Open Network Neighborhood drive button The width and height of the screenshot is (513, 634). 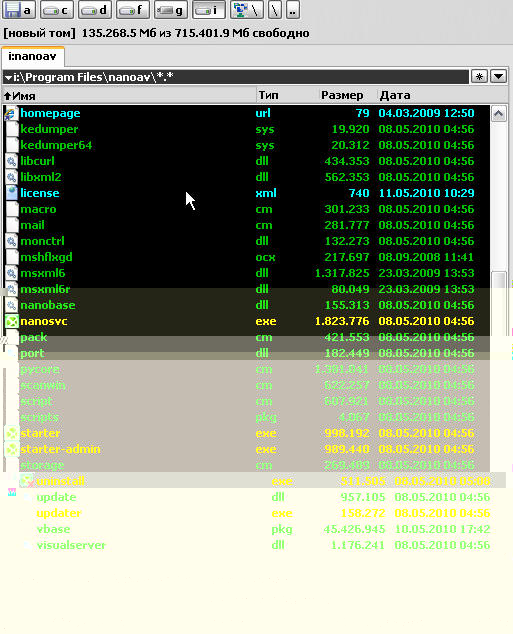(247, 10)
